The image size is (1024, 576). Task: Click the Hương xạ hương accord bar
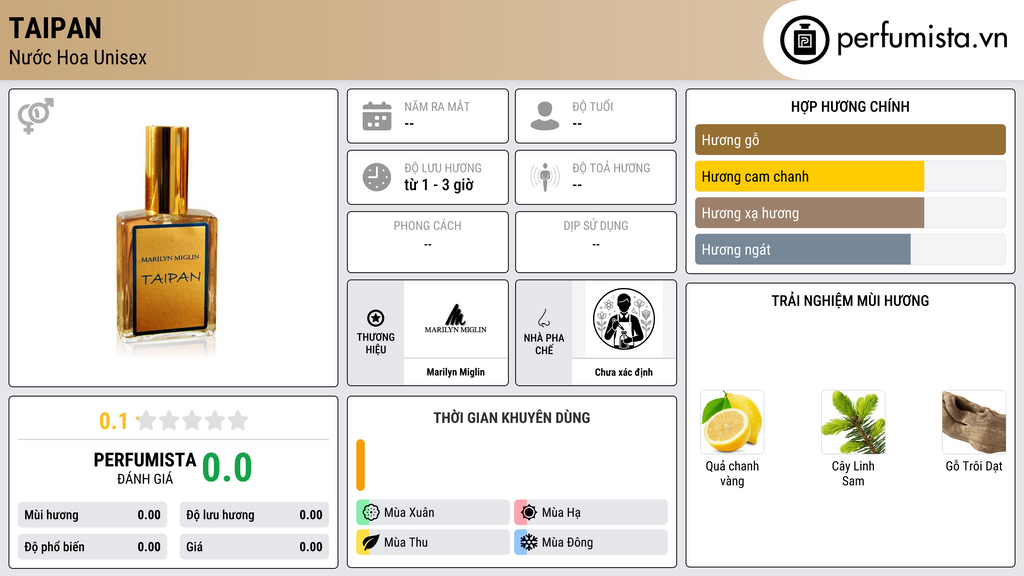tap(850, 213)
